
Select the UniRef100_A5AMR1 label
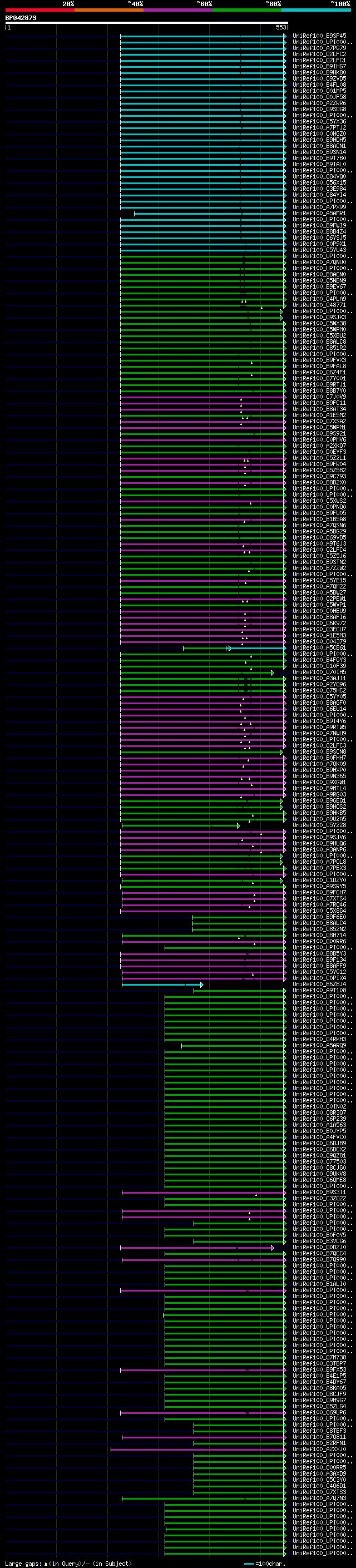point(319,214)
